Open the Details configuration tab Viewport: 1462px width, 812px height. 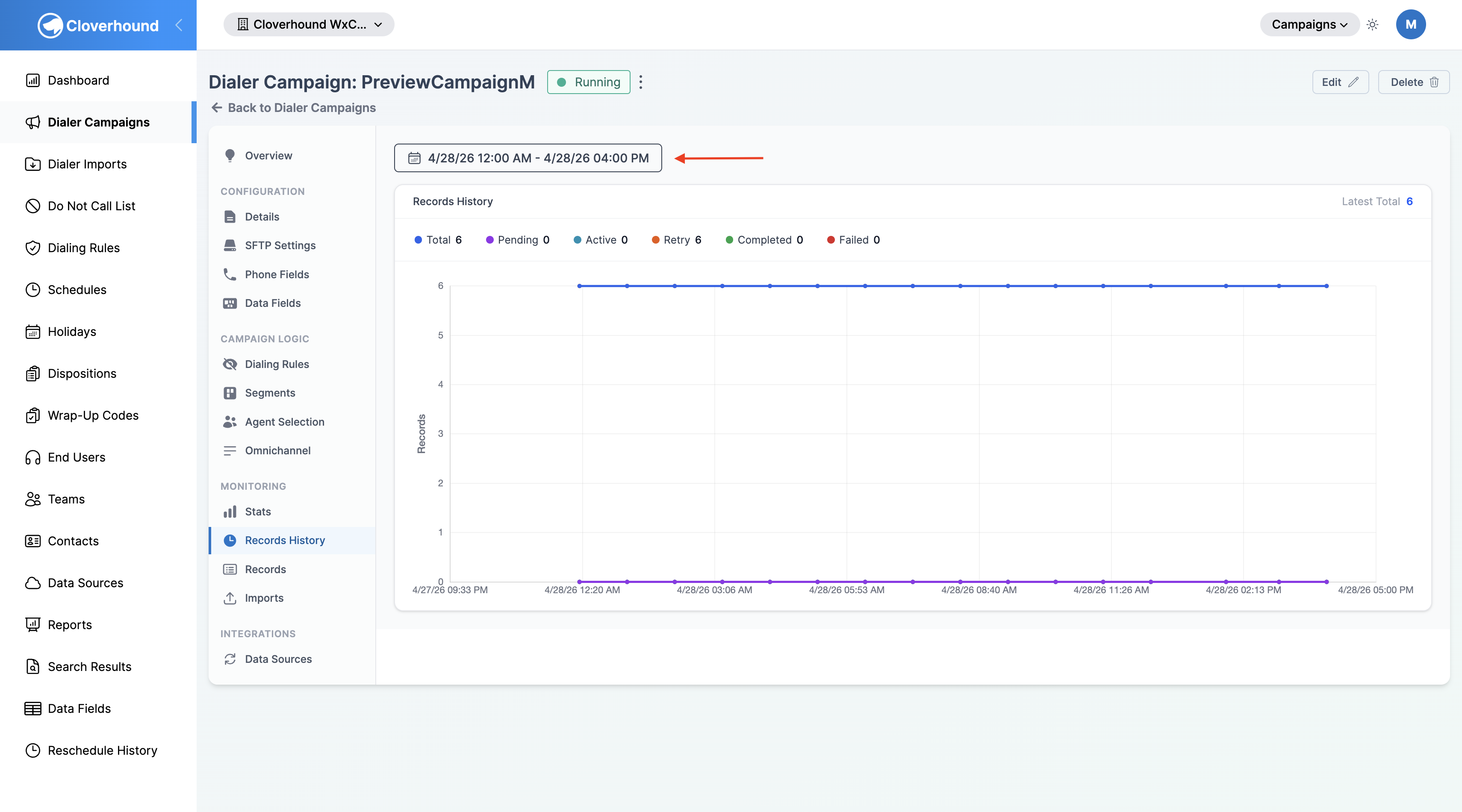pos(262,217)
